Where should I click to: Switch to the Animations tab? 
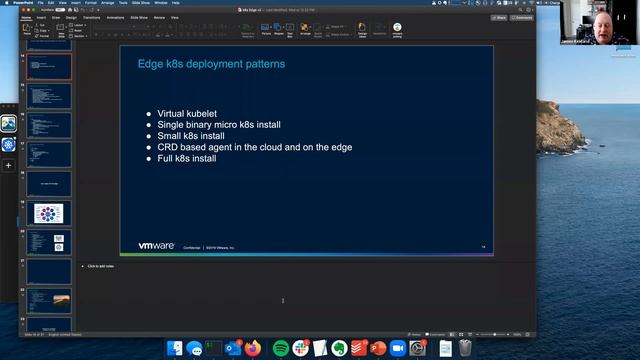(116, 18)
